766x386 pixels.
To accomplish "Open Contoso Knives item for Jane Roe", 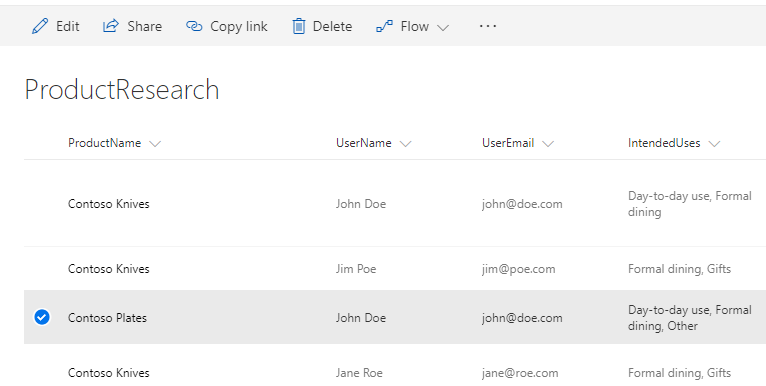I will (x=108, y=373).
